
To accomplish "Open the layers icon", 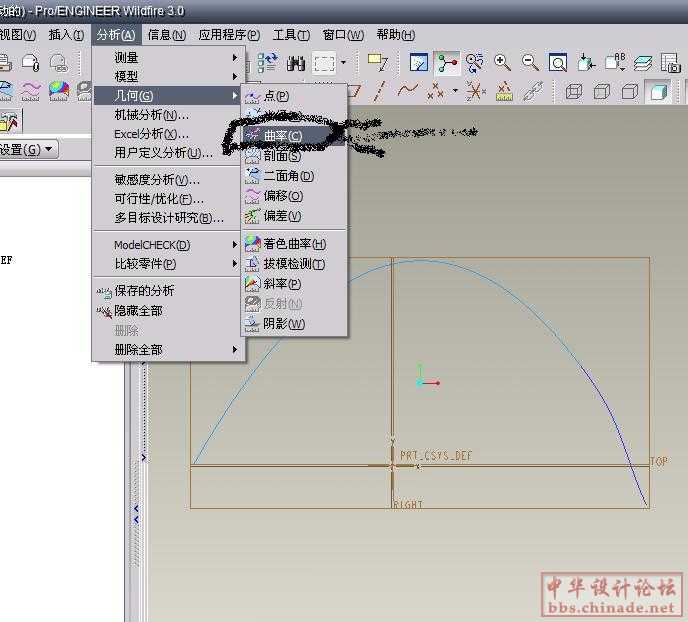I will click(643, 63).
